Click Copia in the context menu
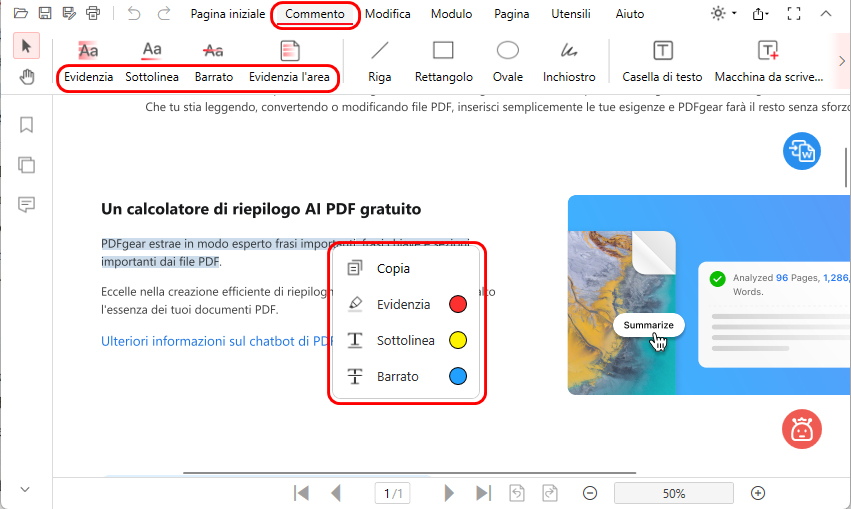Image resolution: width=851 pixels, height=509 pixels. (x=406, y=268)
